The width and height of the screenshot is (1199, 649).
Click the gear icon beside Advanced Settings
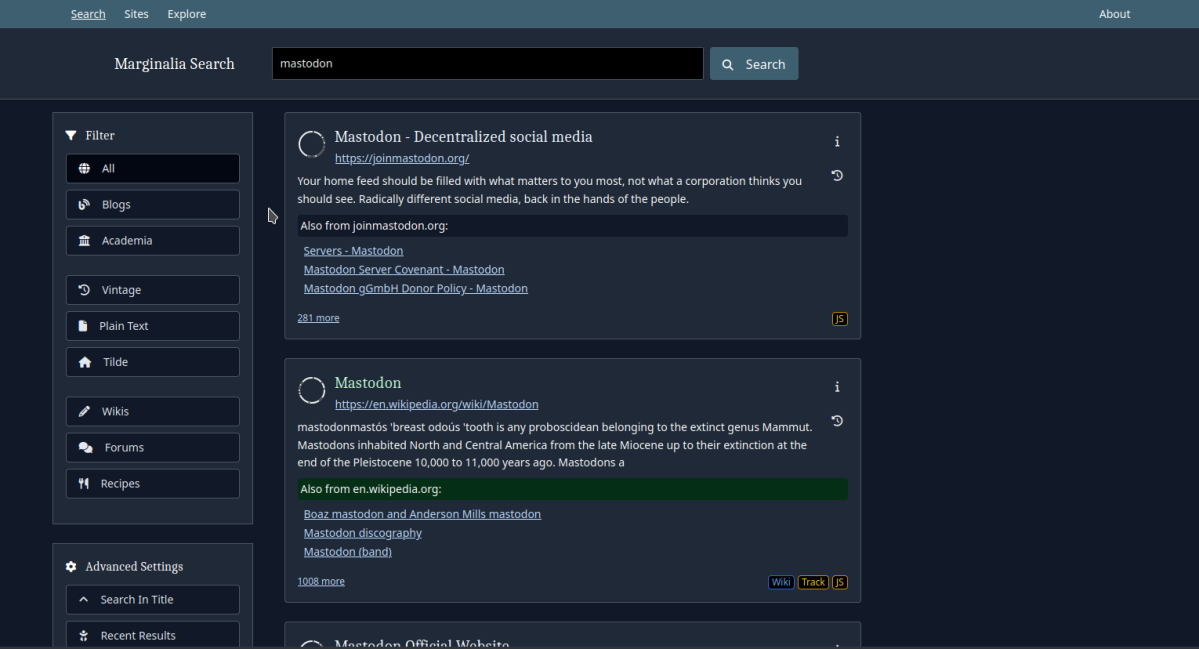71,566
